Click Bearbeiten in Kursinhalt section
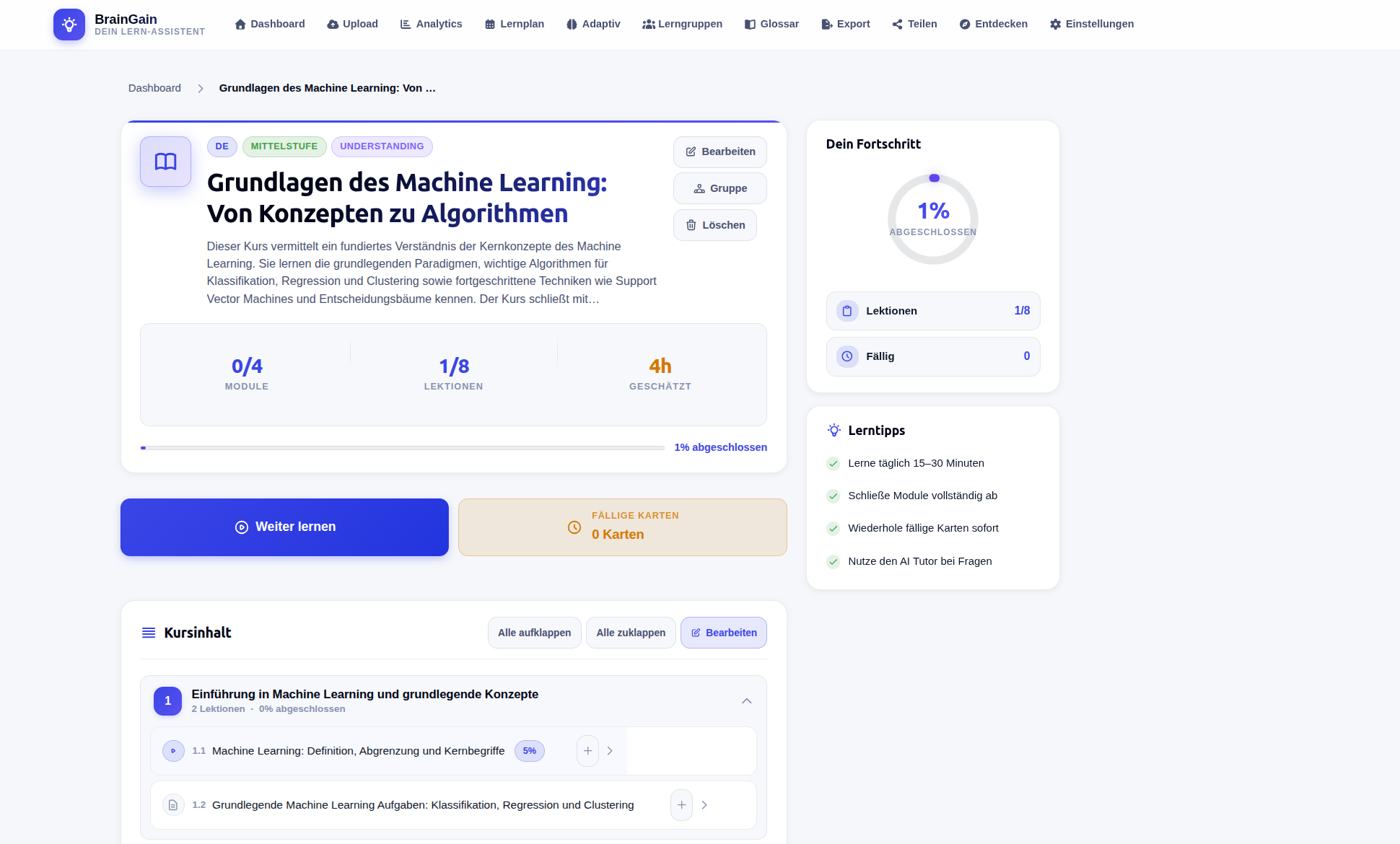The height and width of the screenshot is (844, 1400). click(724, 633)
